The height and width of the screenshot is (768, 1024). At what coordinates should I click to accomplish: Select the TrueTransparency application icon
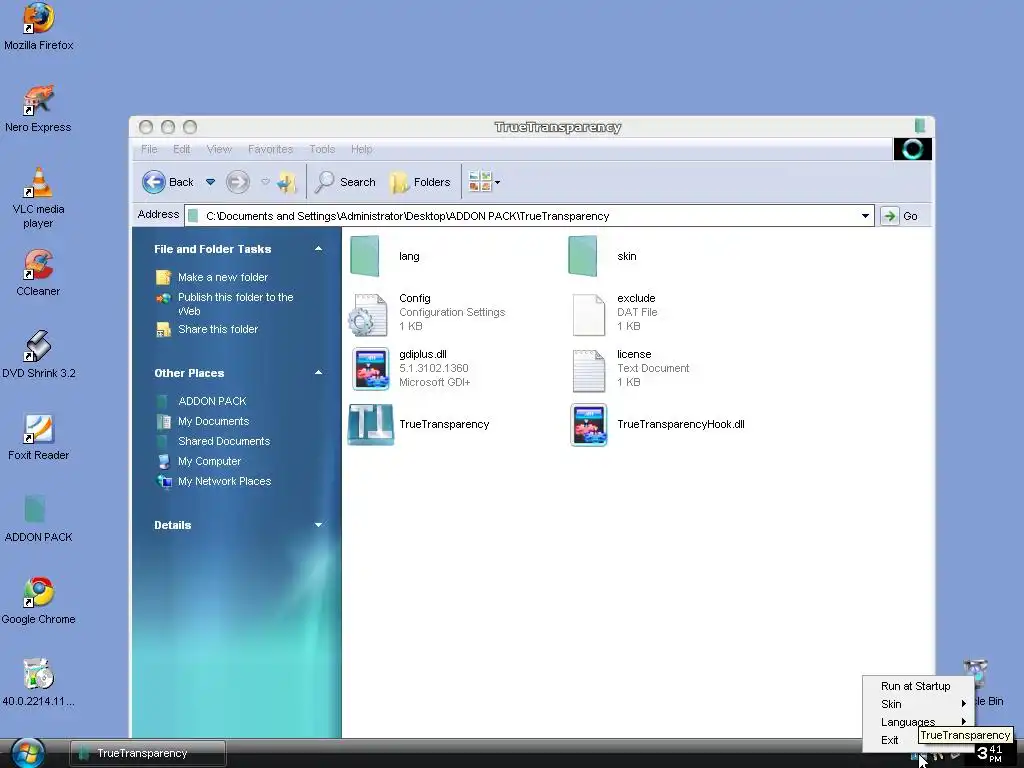click(x=419, y=424)
